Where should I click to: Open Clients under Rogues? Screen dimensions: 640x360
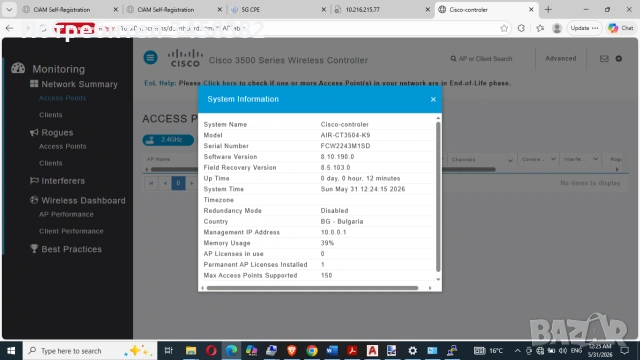(x=51, y=163)
